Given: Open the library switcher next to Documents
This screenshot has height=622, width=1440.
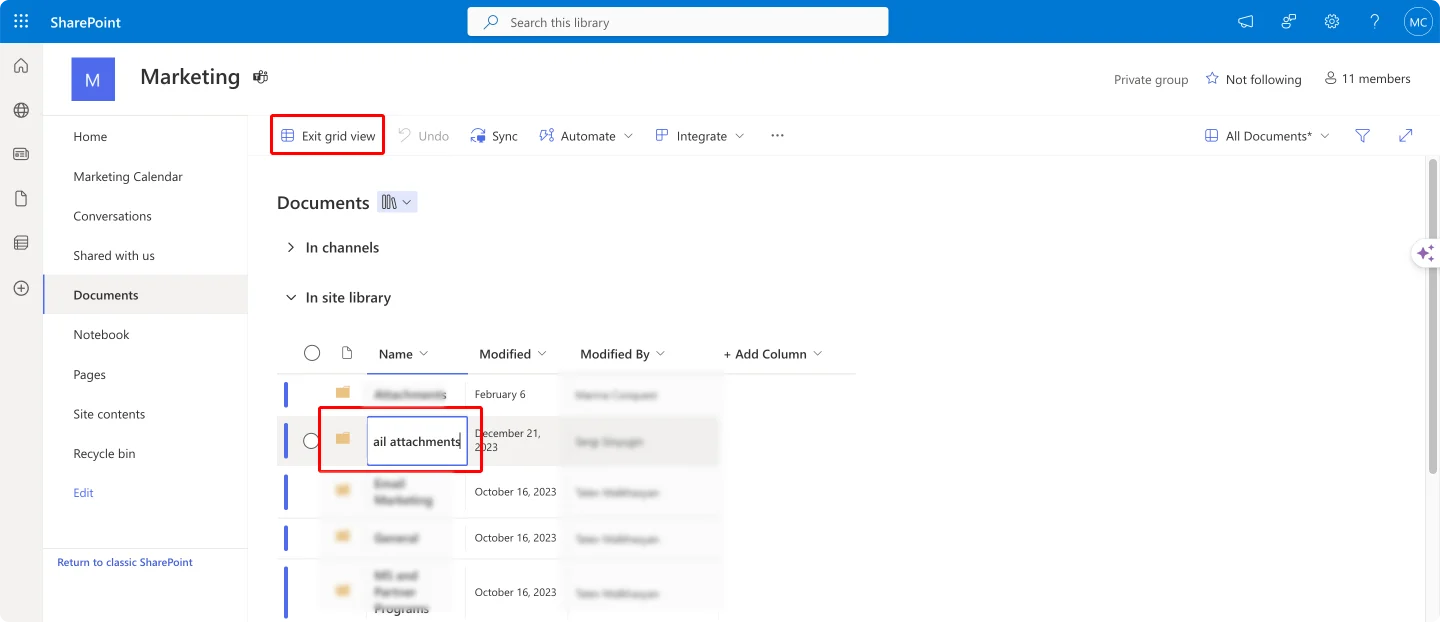Looking at the screenshot, I should (397, 202).
